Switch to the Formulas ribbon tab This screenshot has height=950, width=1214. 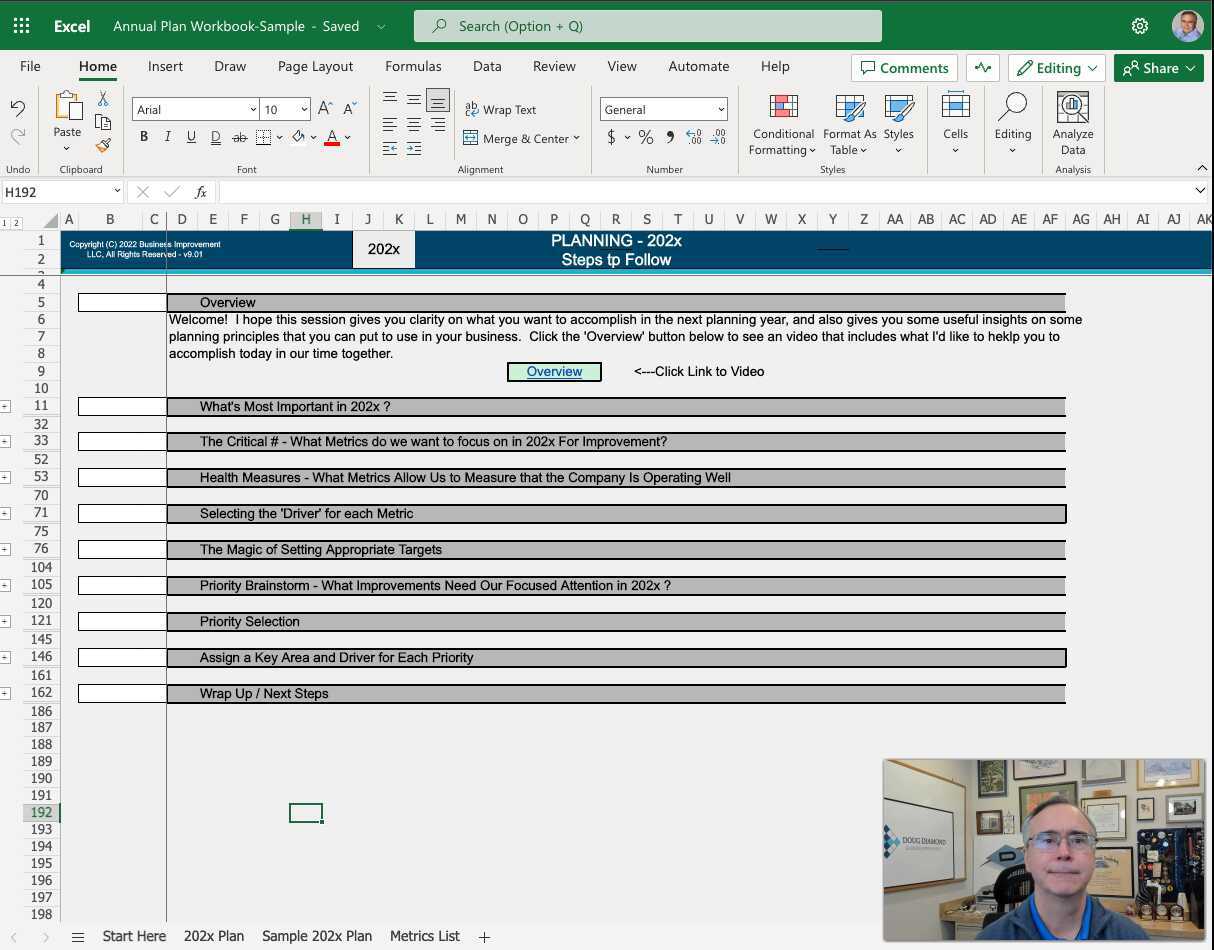(413, 66)
